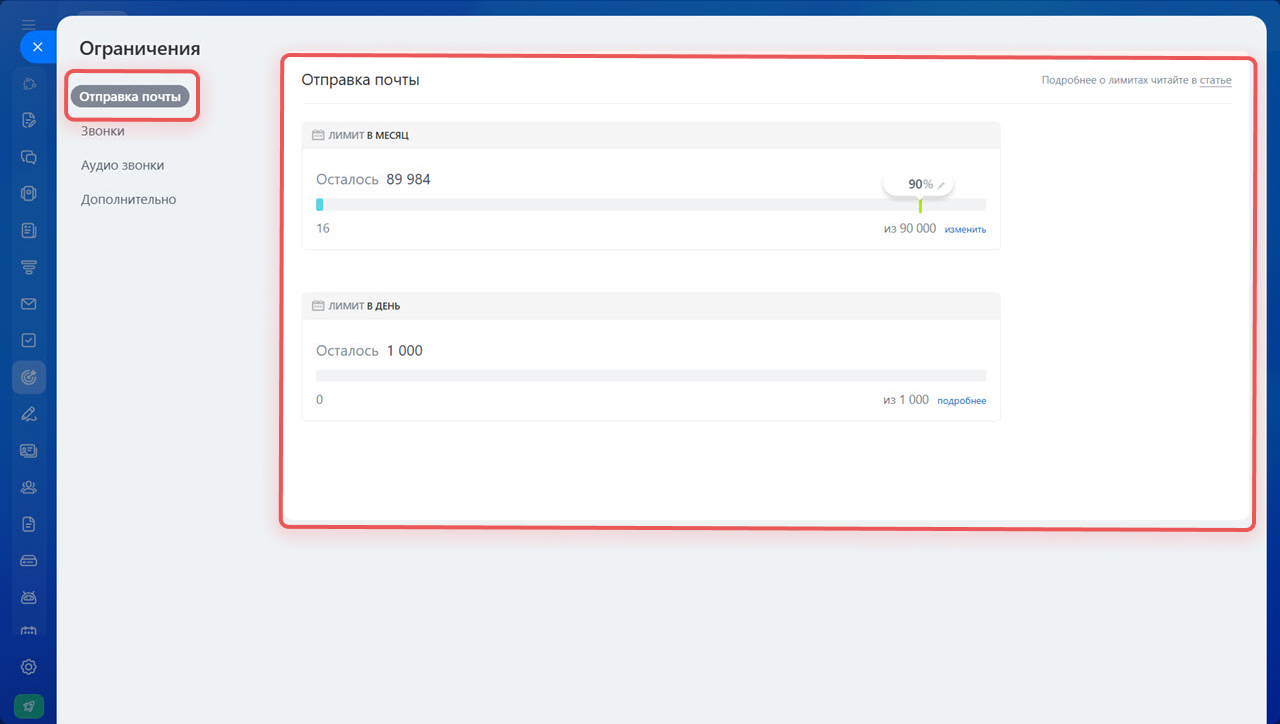Open the chat bubbles messenger icon
The height and width of the screenshot is (724, 1280).
click(x=28, y=157)
